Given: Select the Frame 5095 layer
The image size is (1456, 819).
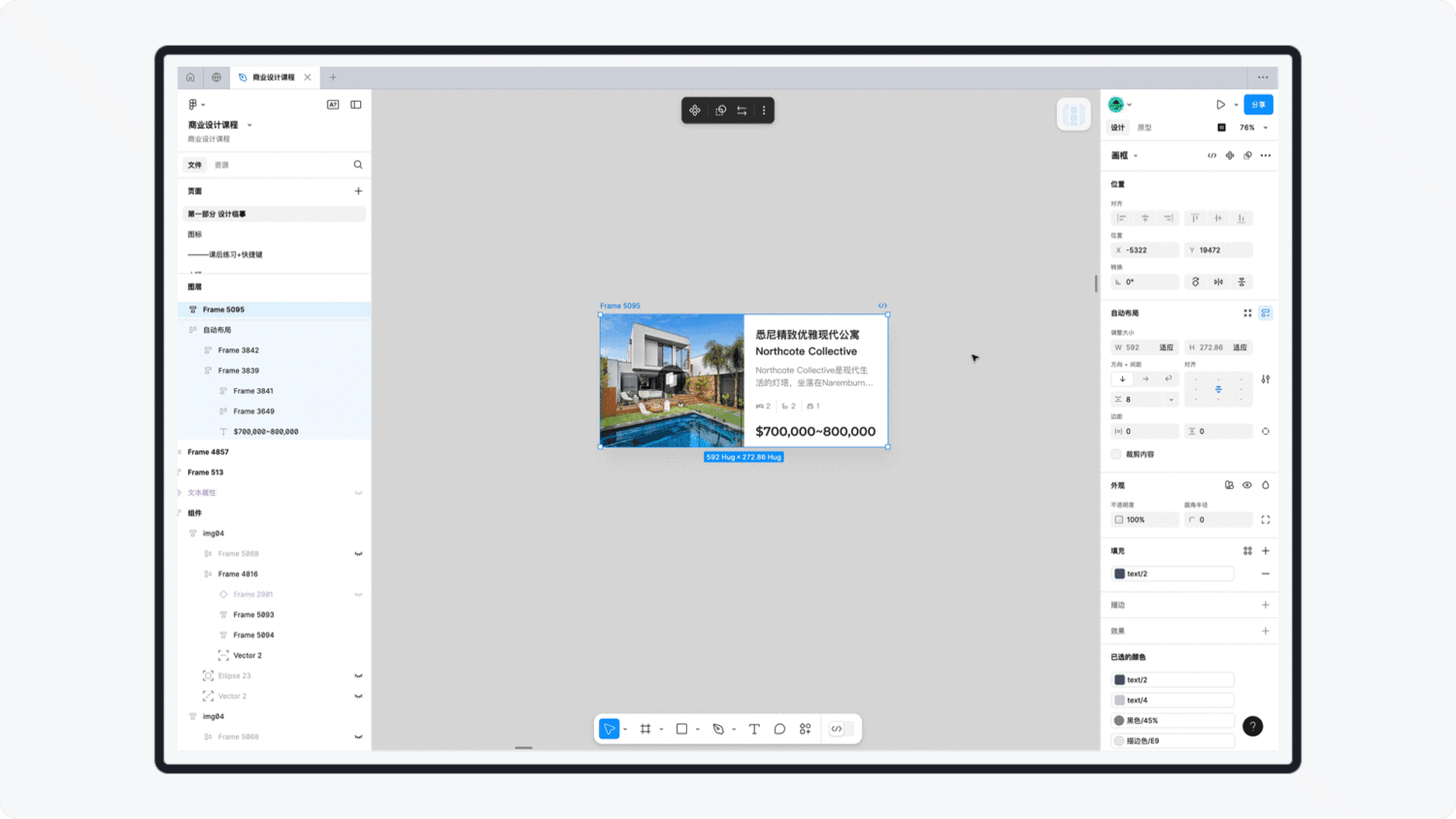Looking at the screenshot, I should [x=223, y=309].
